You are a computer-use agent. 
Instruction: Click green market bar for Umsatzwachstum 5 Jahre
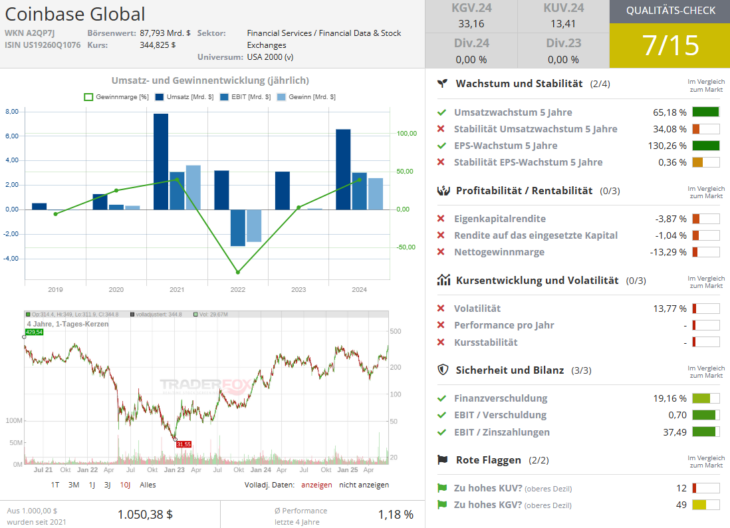(x=705, y=112)
